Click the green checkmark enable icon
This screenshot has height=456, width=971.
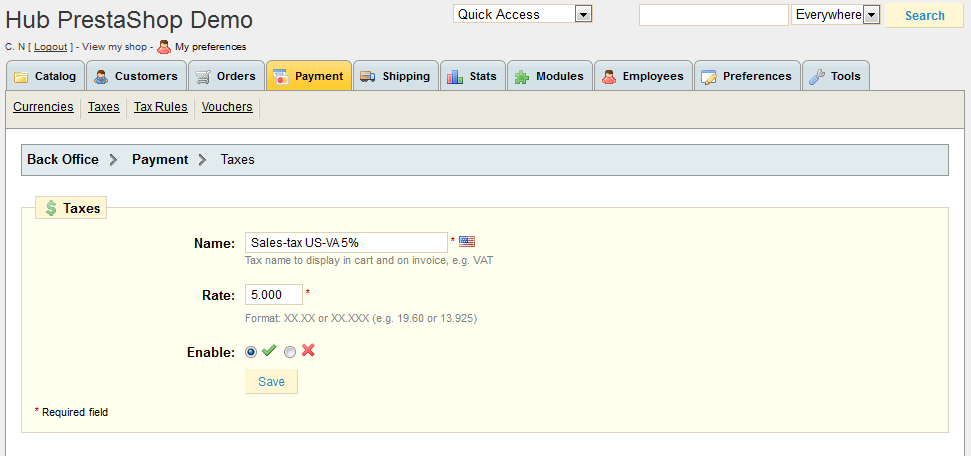[x=269, y=351]
